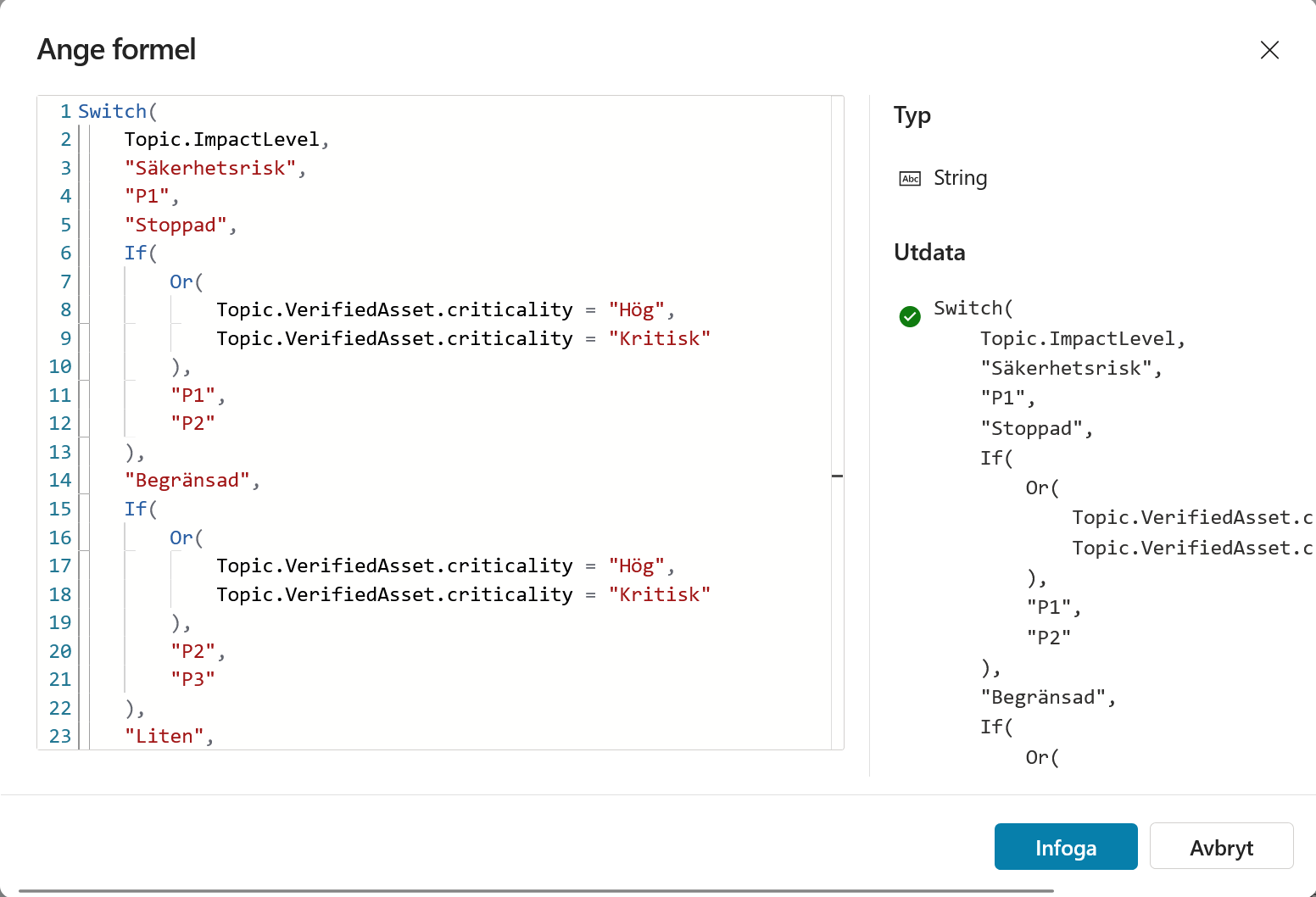Image resolution: width=1316 pixels, height=897 pixels.
Task: Select "P1" on editor line 4
Action: click(148, 197)
